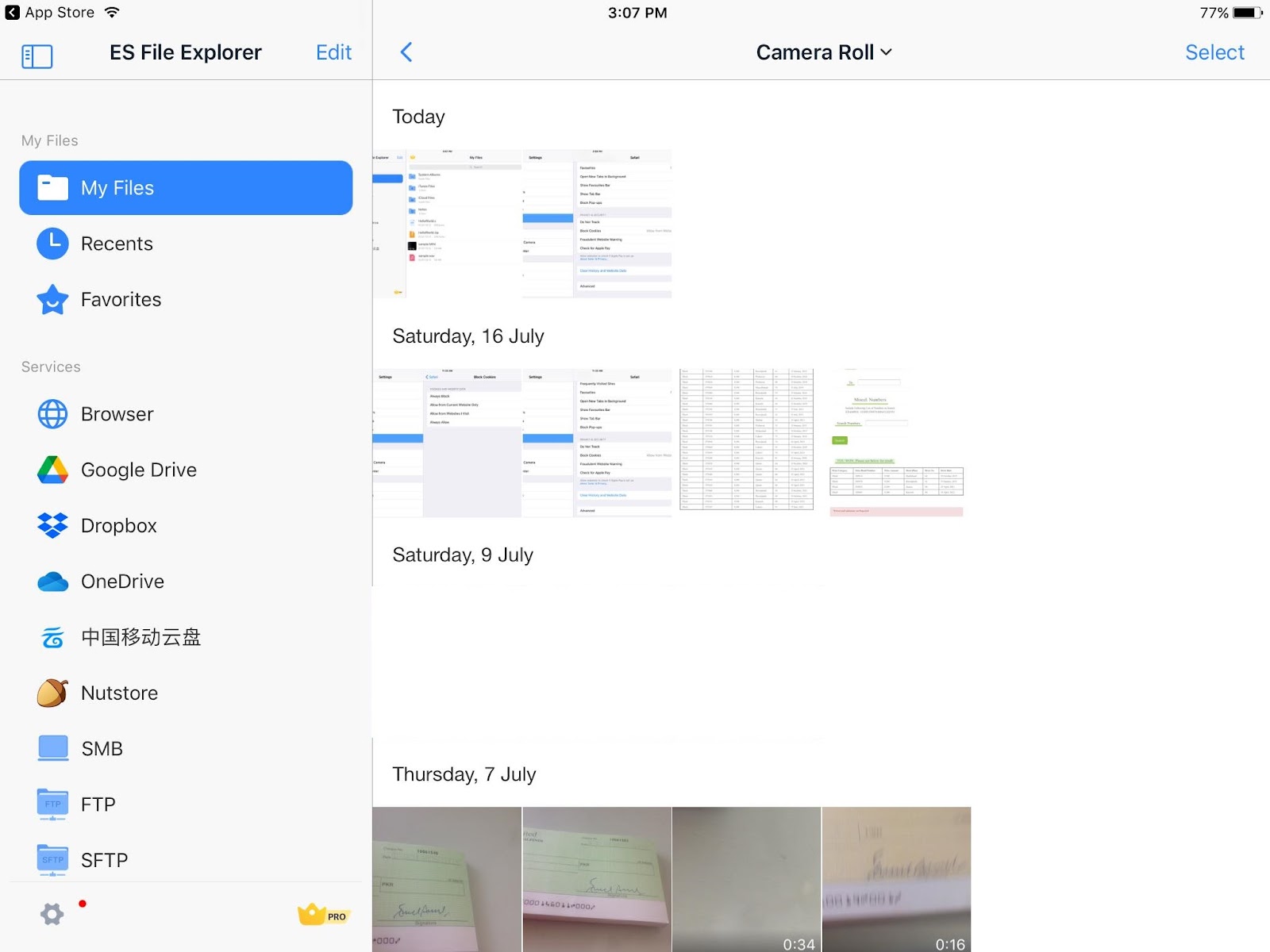Click the SFTP folder icon

point(52,860)
